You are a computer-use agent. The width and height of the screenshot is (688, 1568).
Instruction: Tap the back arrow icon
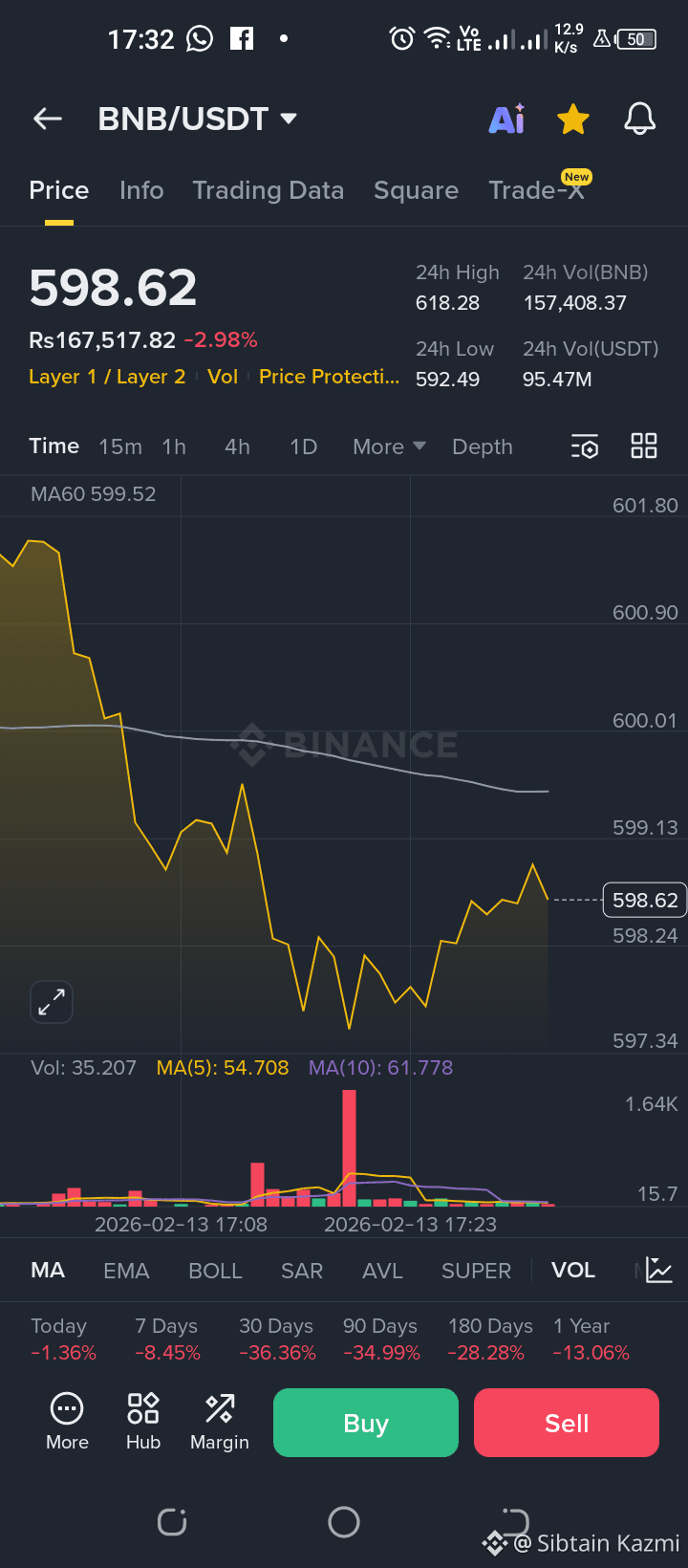[x=48, y=119]
